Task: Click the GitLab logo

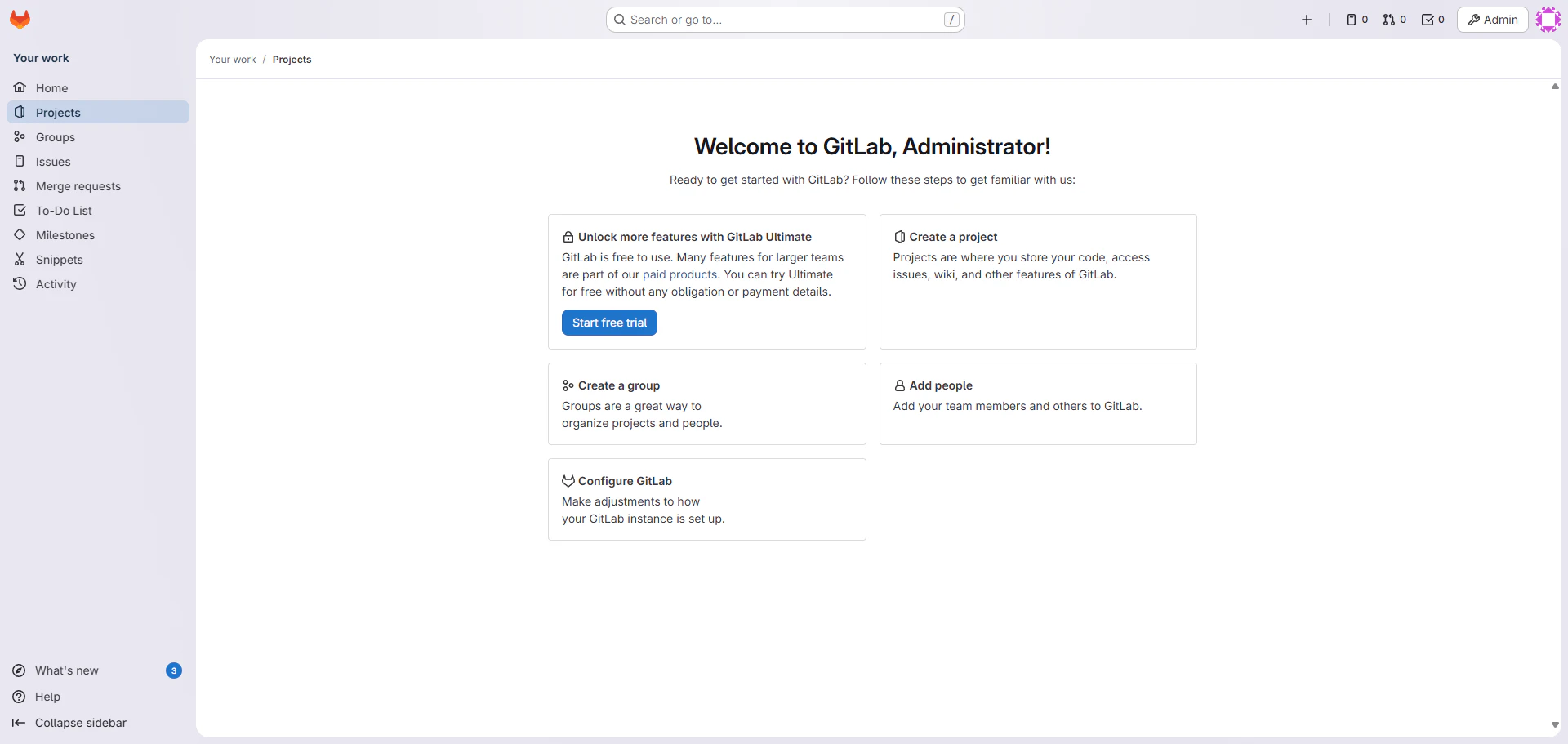Action: pos(20,19)
